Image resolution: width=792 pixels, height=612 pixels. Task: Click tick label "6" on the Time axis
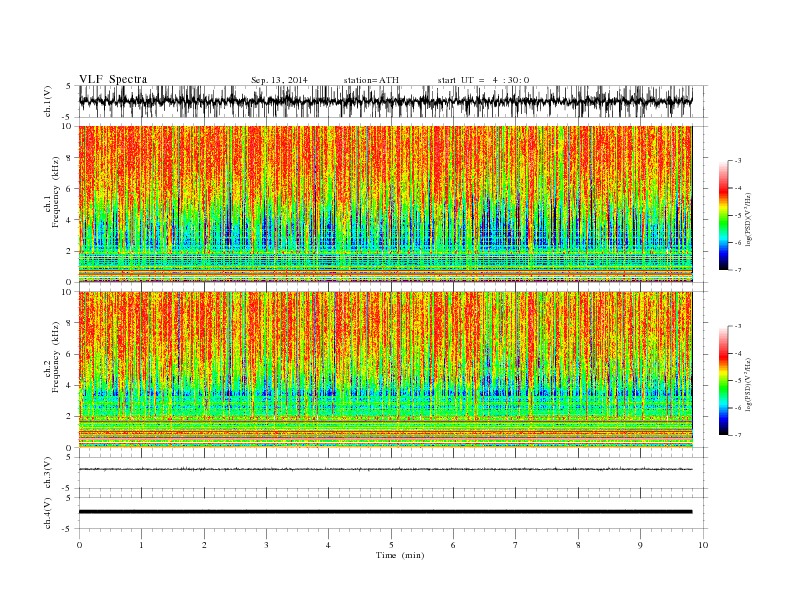[453, 545]
